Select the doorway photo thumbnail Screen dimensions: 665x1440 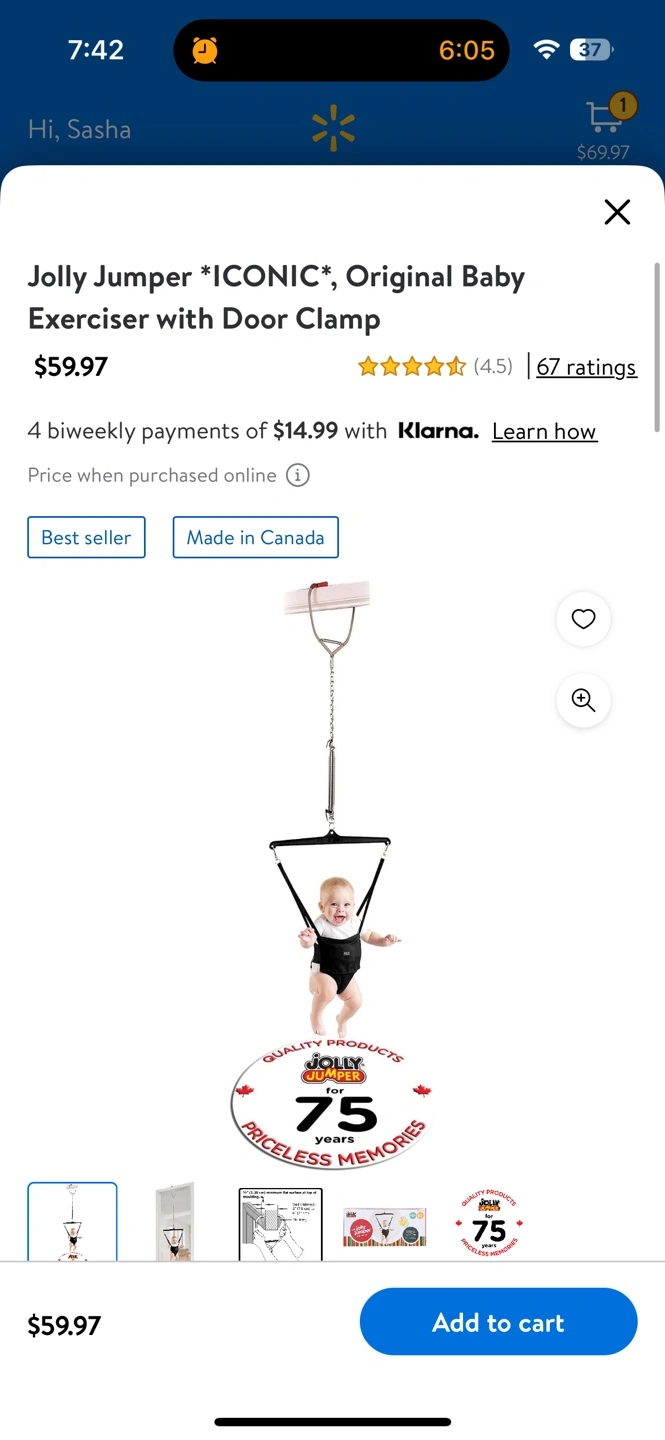point(176,1222)
